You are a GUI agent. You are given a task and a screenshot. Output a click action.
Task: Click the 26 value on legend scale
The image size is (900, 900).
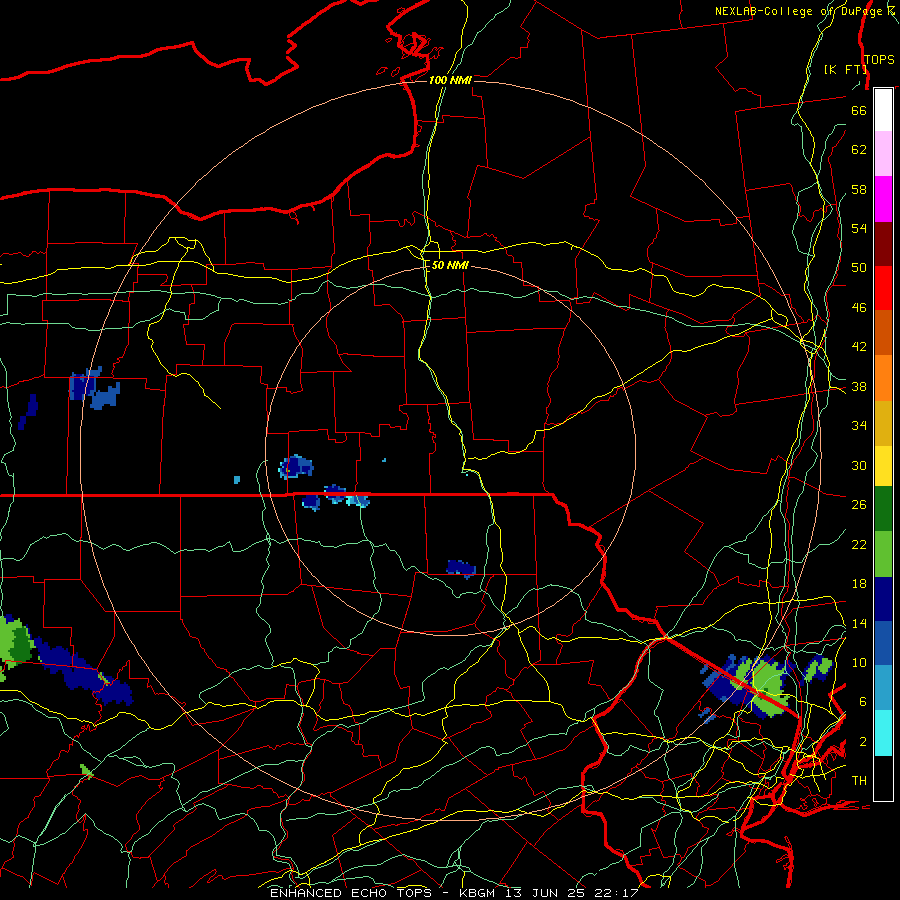(859, 505)
